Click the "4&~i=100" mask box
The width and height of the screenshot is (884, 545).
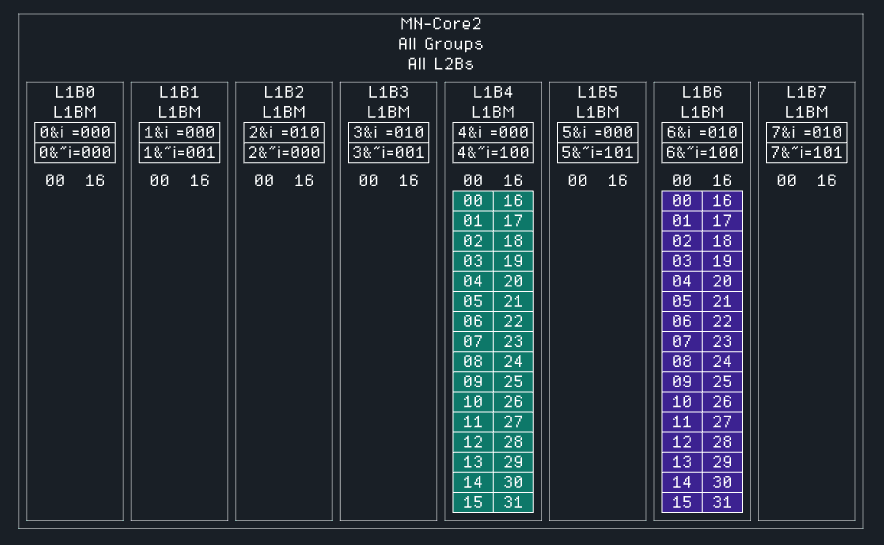click(493, 153)
